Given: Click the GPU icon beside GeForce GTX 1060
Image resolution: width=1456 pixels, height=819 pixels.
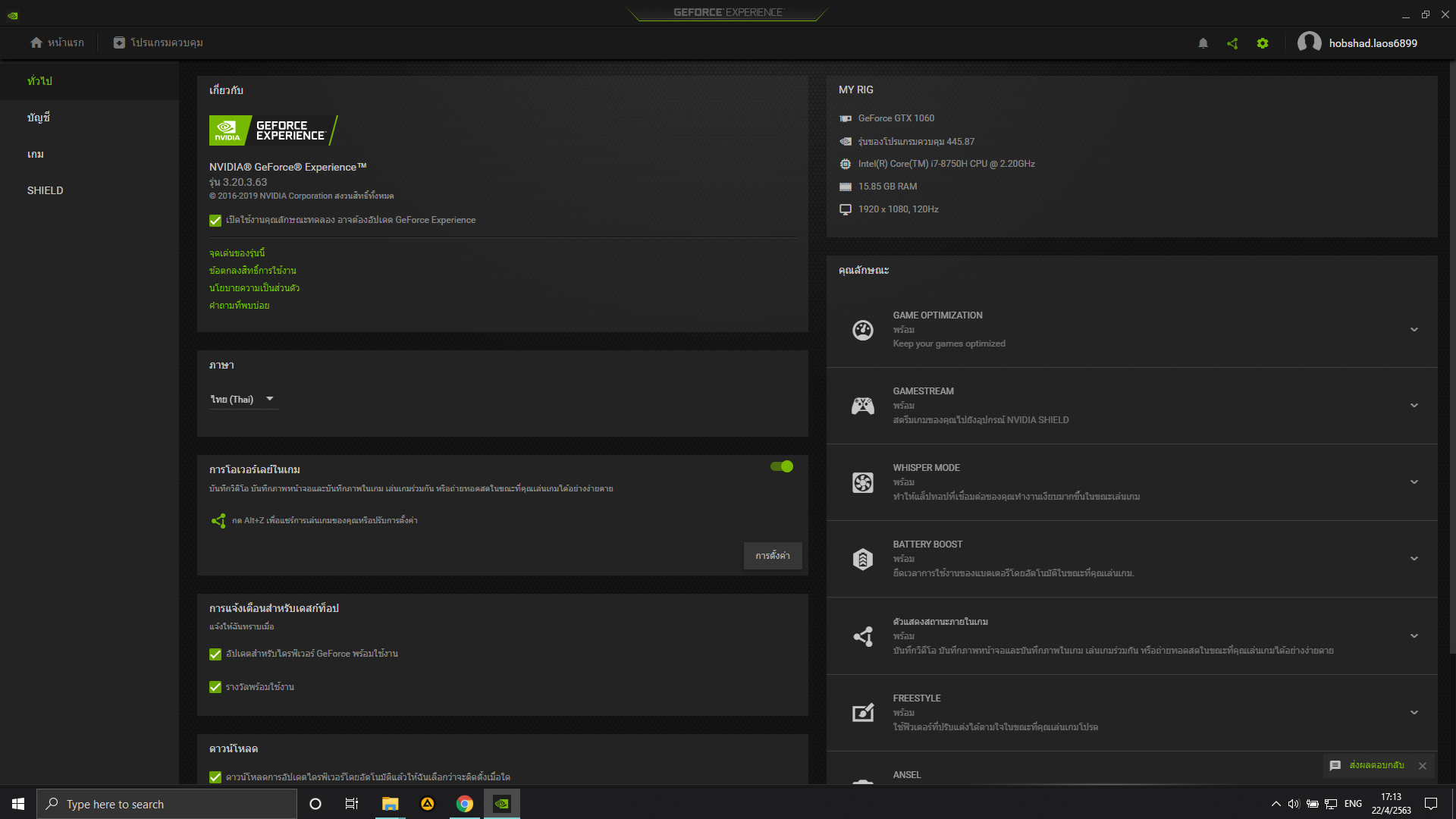Looking at the screenshot, I should (846, 118).
